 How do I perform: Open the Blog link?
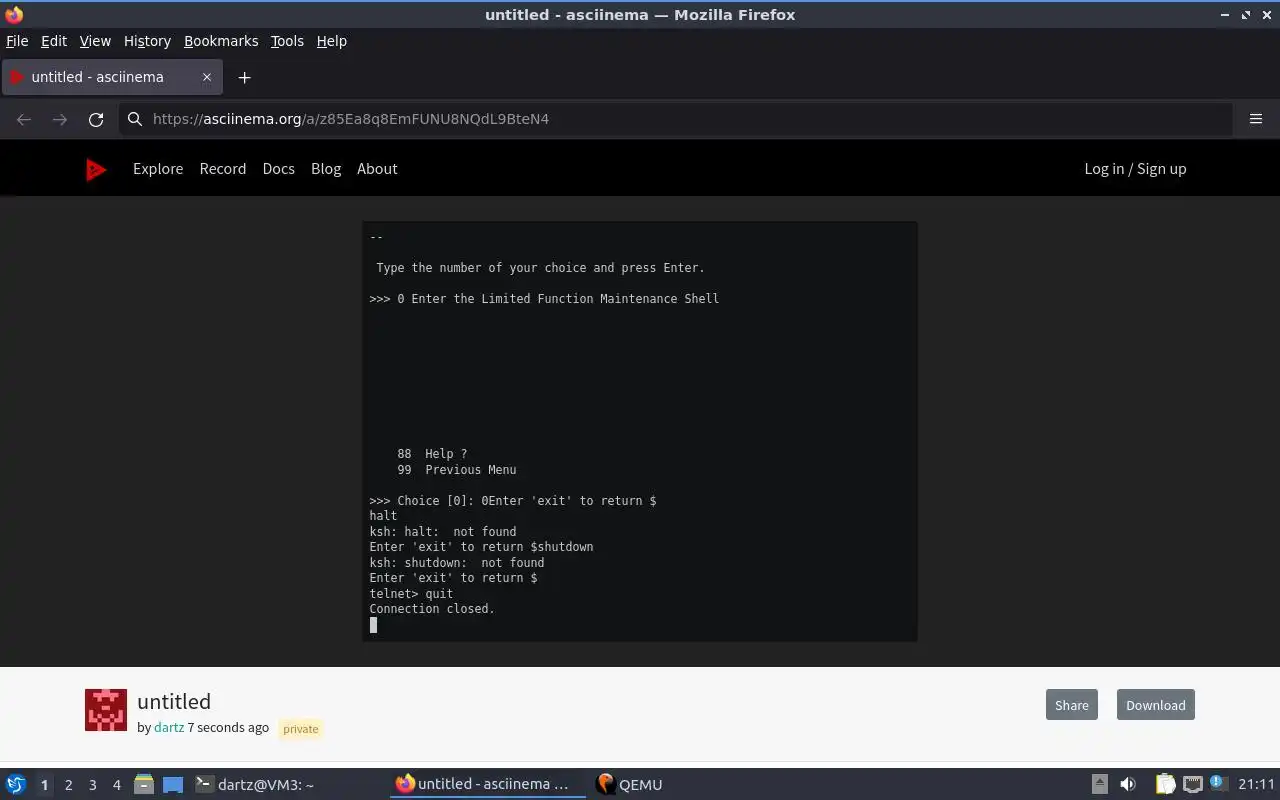326,169
